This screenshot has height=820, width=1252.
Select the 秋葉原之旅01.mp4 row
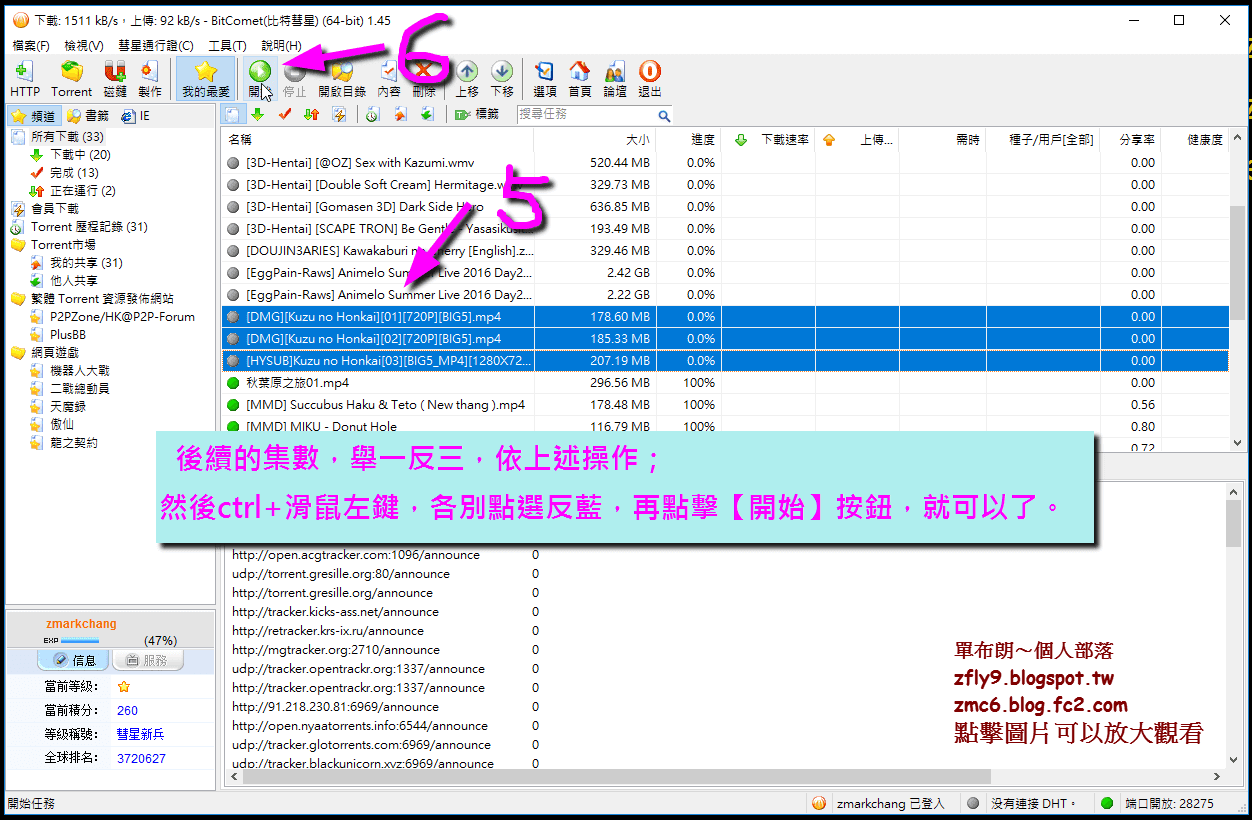(725, 383)
